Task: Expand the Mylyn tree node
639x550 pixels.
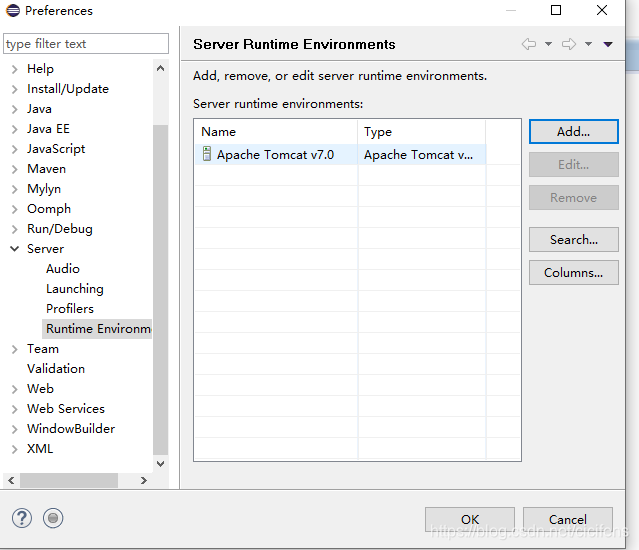Action: [15, 189]
